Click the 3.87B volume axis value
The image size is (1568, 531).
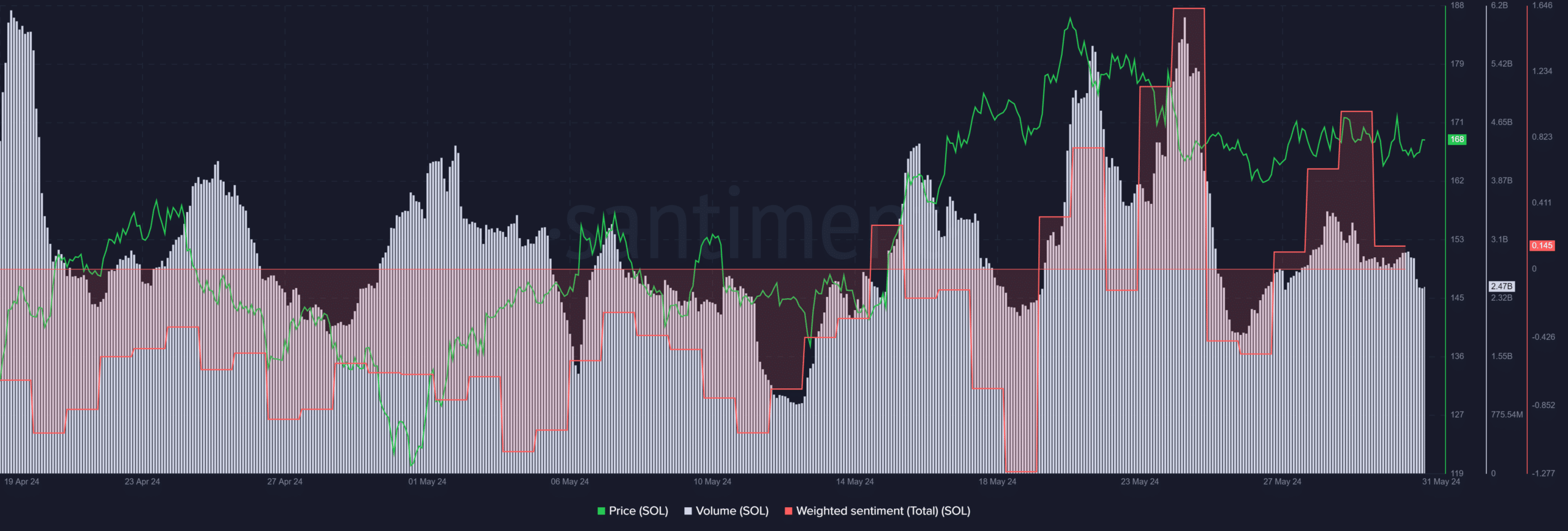[x=1502, y=181]
